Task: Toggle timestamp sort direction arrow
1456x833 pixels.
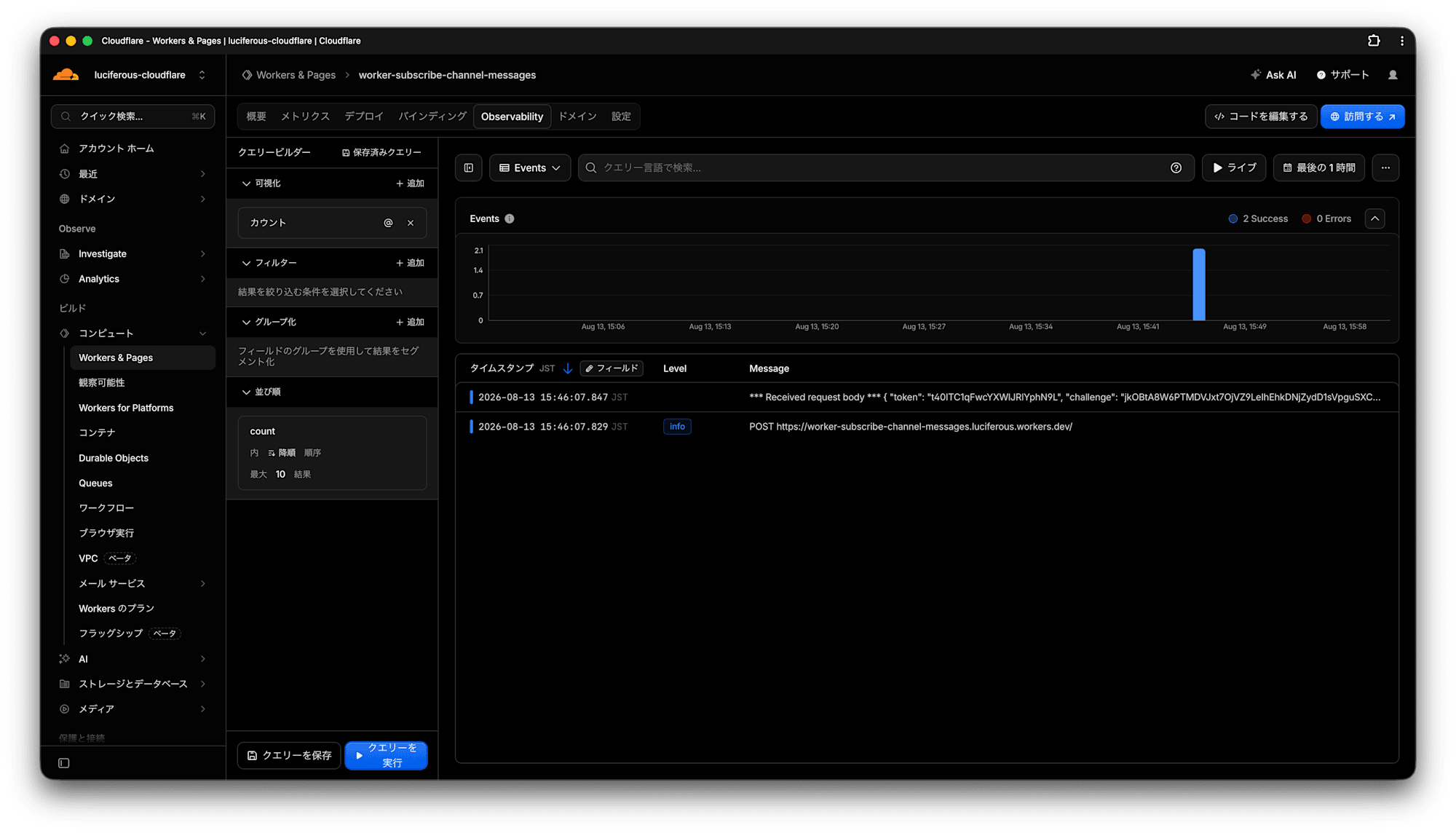Action: click(x=568, y=368)
